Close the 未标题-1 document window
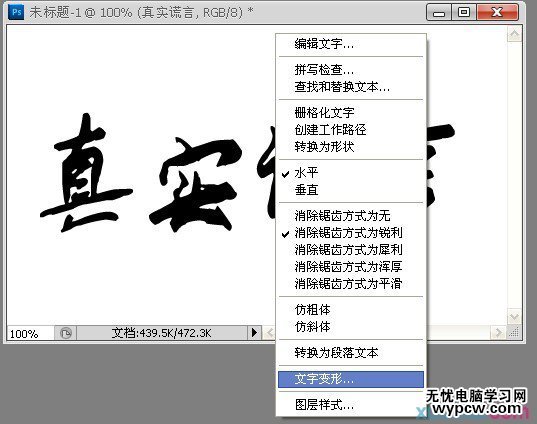 pos(497,13)
